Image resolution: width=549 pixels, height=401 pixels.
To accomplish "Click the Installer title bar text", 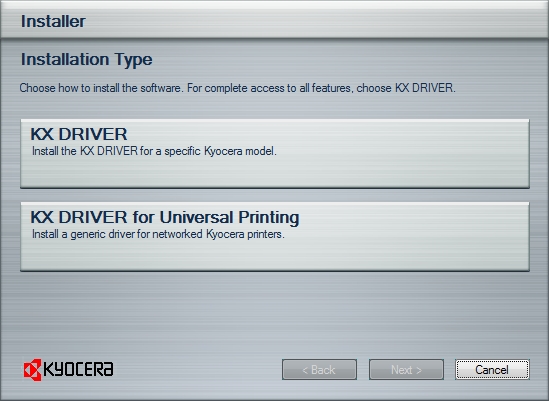I will [x=53, y=21].
